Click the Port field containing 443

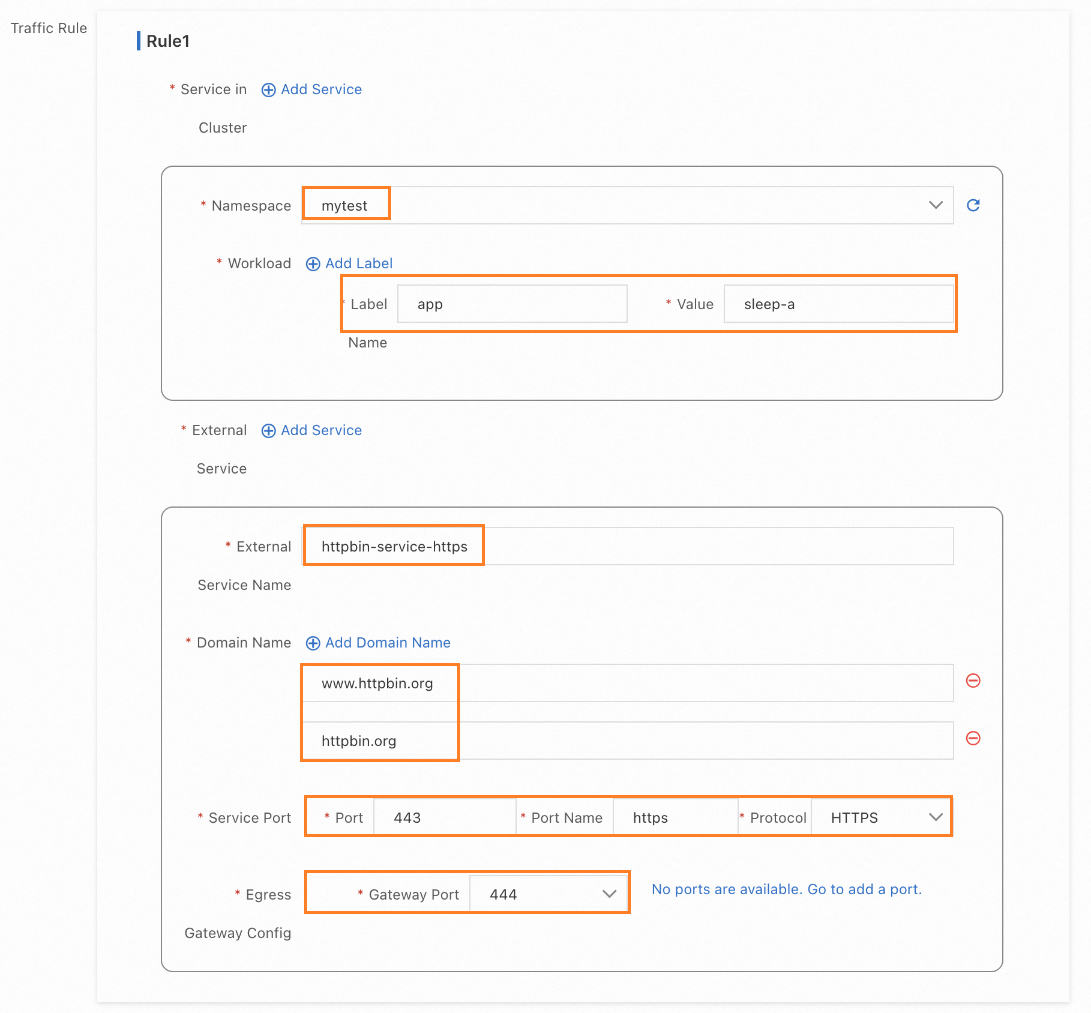pos(445,818)
